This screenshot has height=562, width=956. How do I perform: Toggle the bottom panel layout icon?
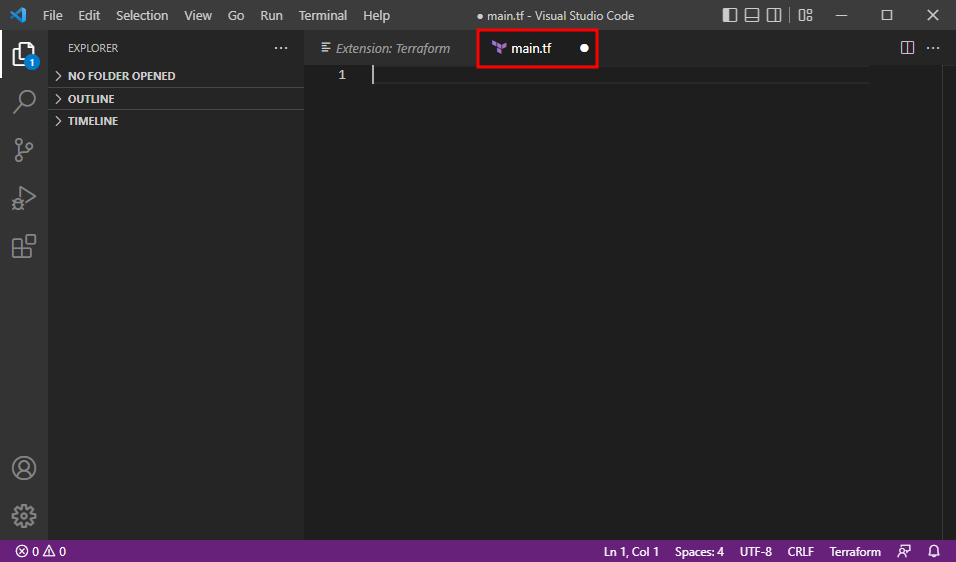pos(752,15)
